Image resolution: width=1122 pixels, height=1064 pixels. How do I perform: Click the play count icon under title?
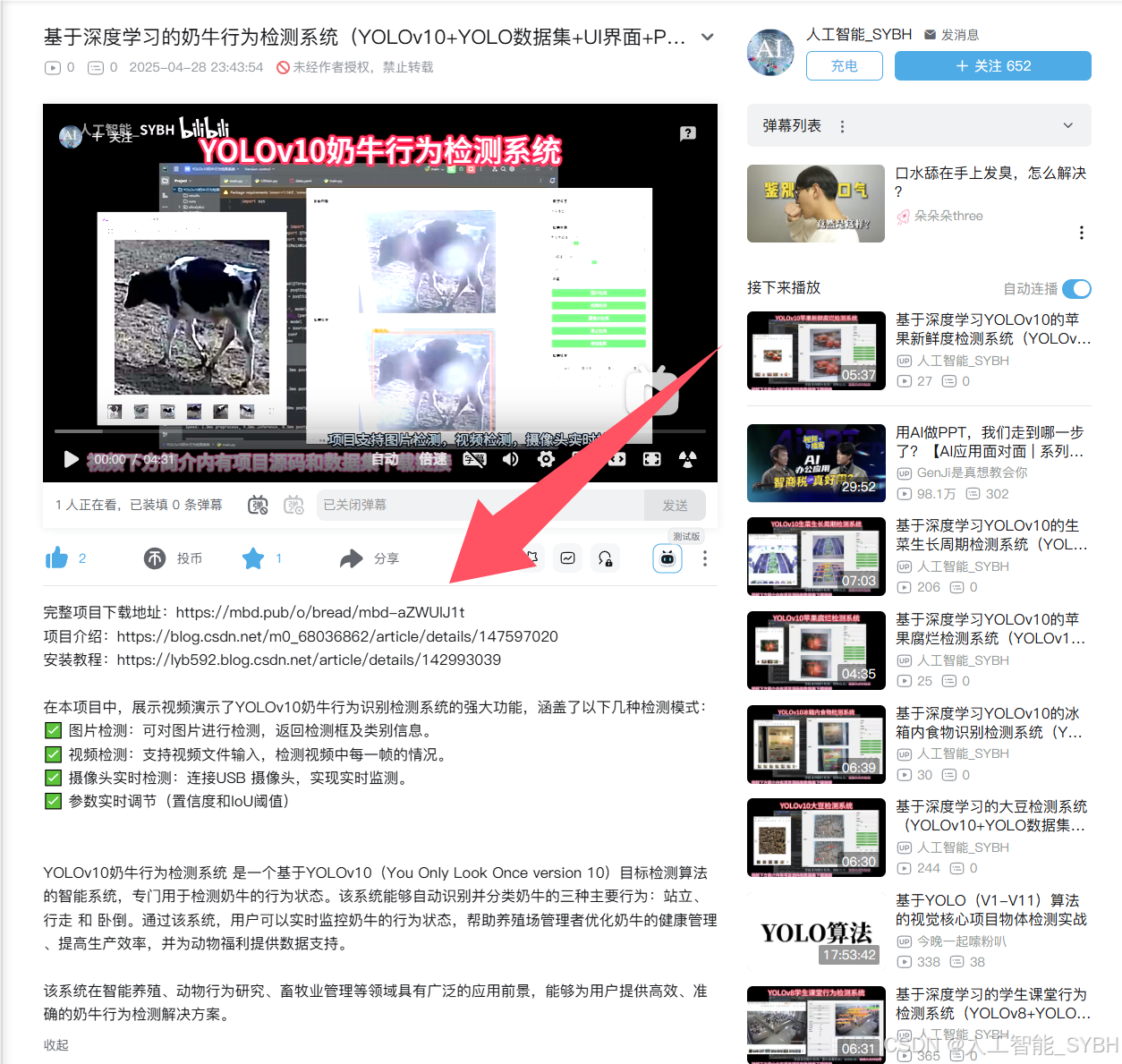(53, 67)
